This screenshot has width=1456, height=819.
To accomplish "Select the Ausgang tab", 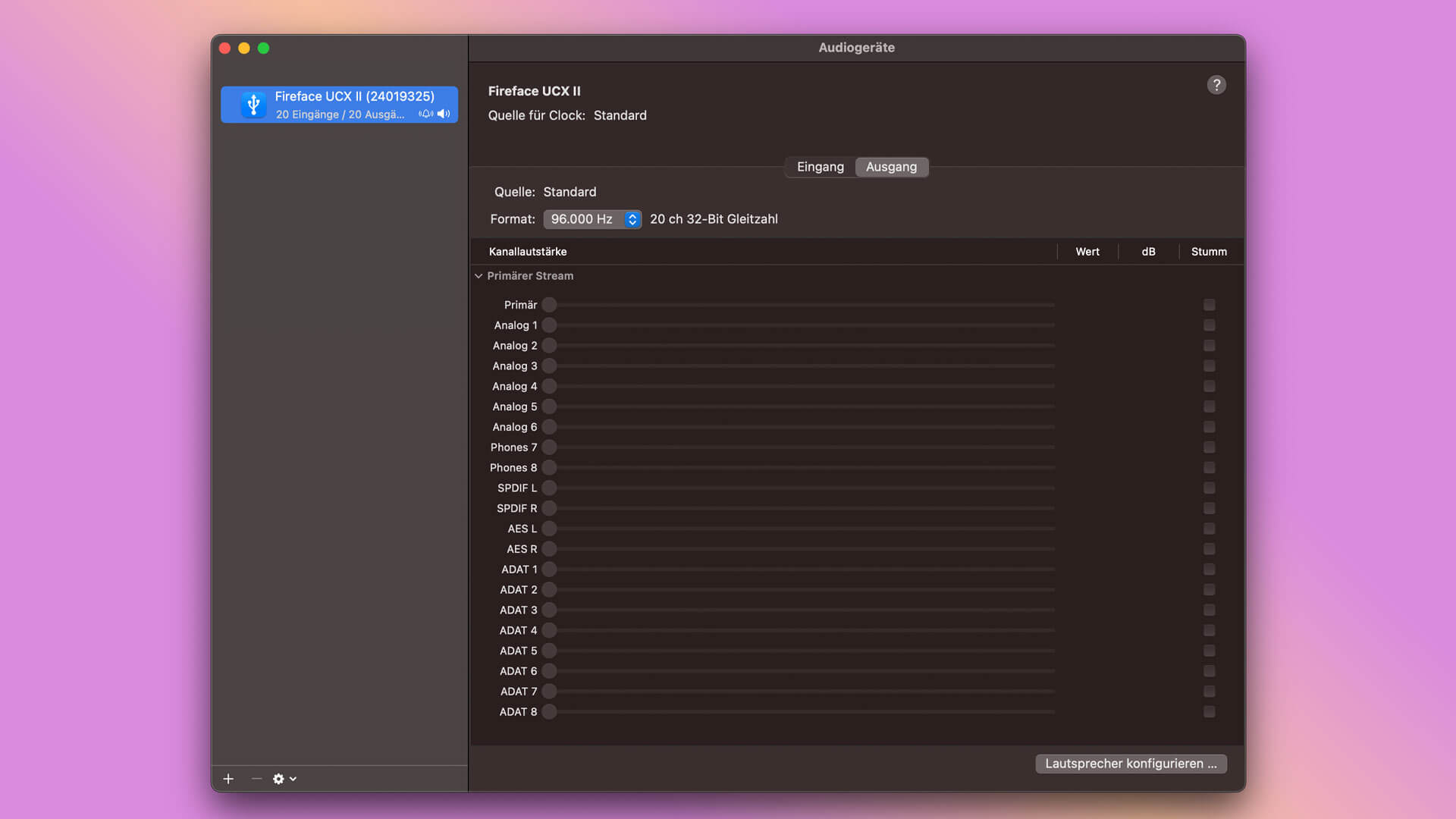I will coord(891,167).
